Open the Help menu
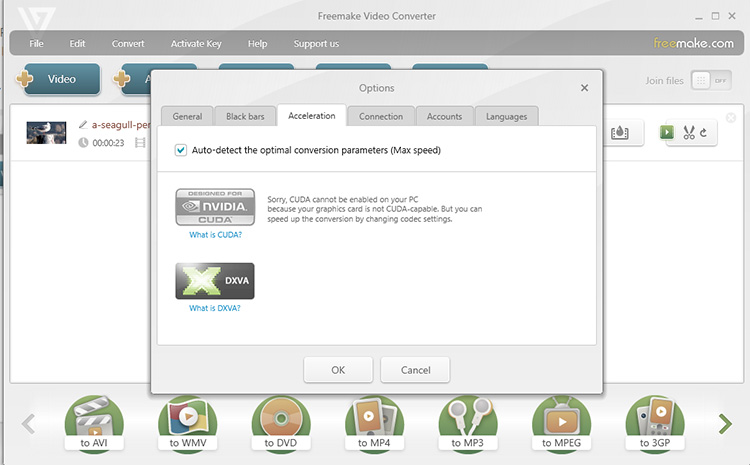Image resolution: width=750 pixels, height=465 pixels. tap(257, 44)
